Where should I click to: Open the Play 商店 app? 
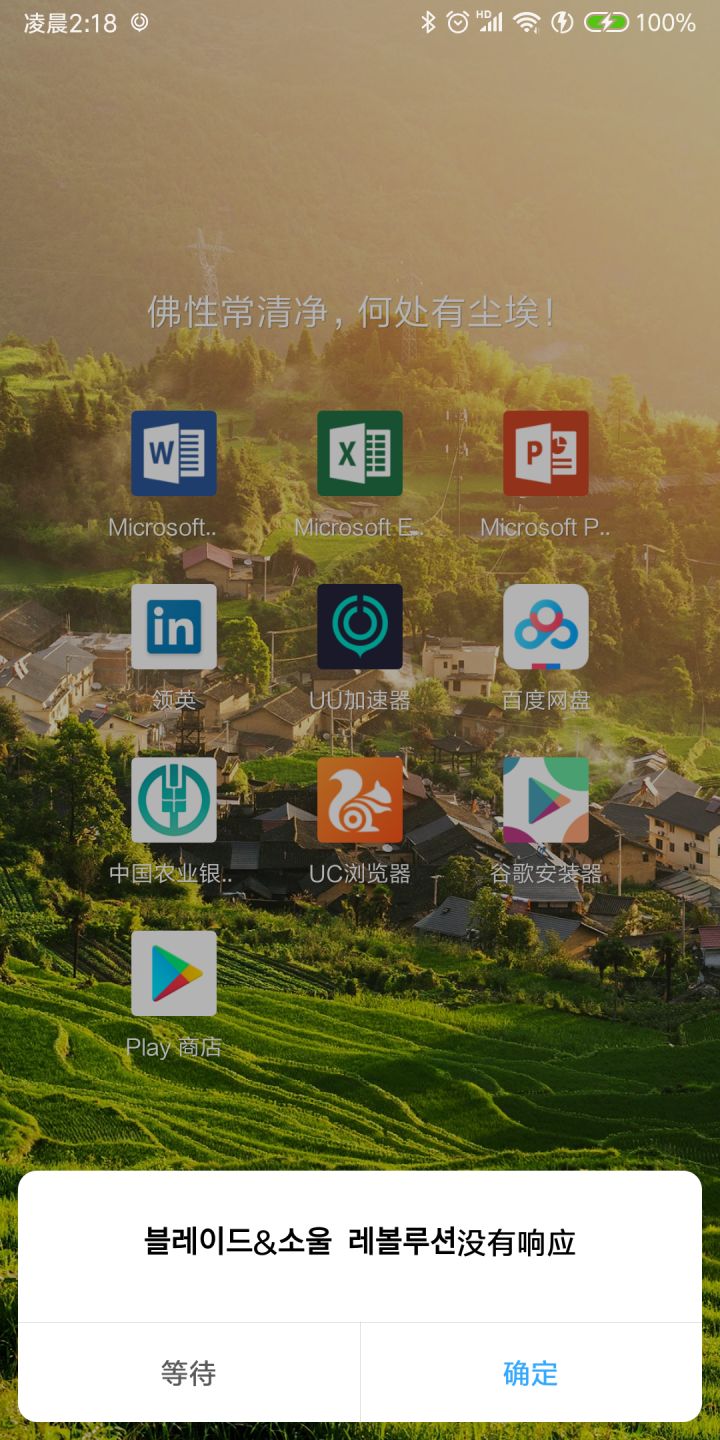pos(174,974)
